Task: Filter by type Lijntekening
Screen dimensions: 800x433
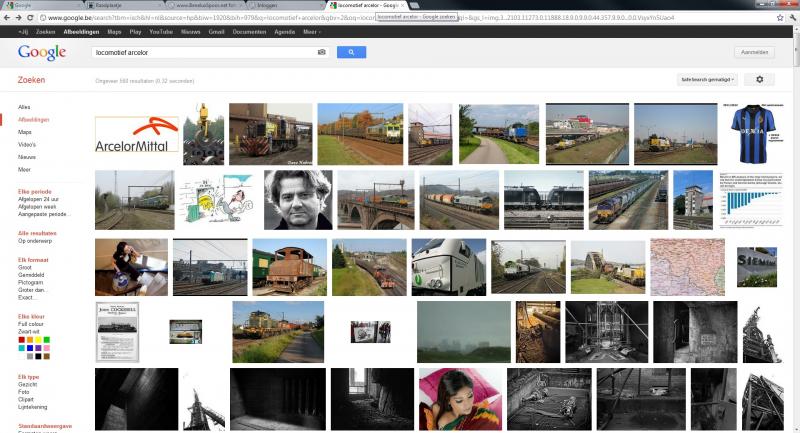Action: pyautogui.click(x=32, y=407)
